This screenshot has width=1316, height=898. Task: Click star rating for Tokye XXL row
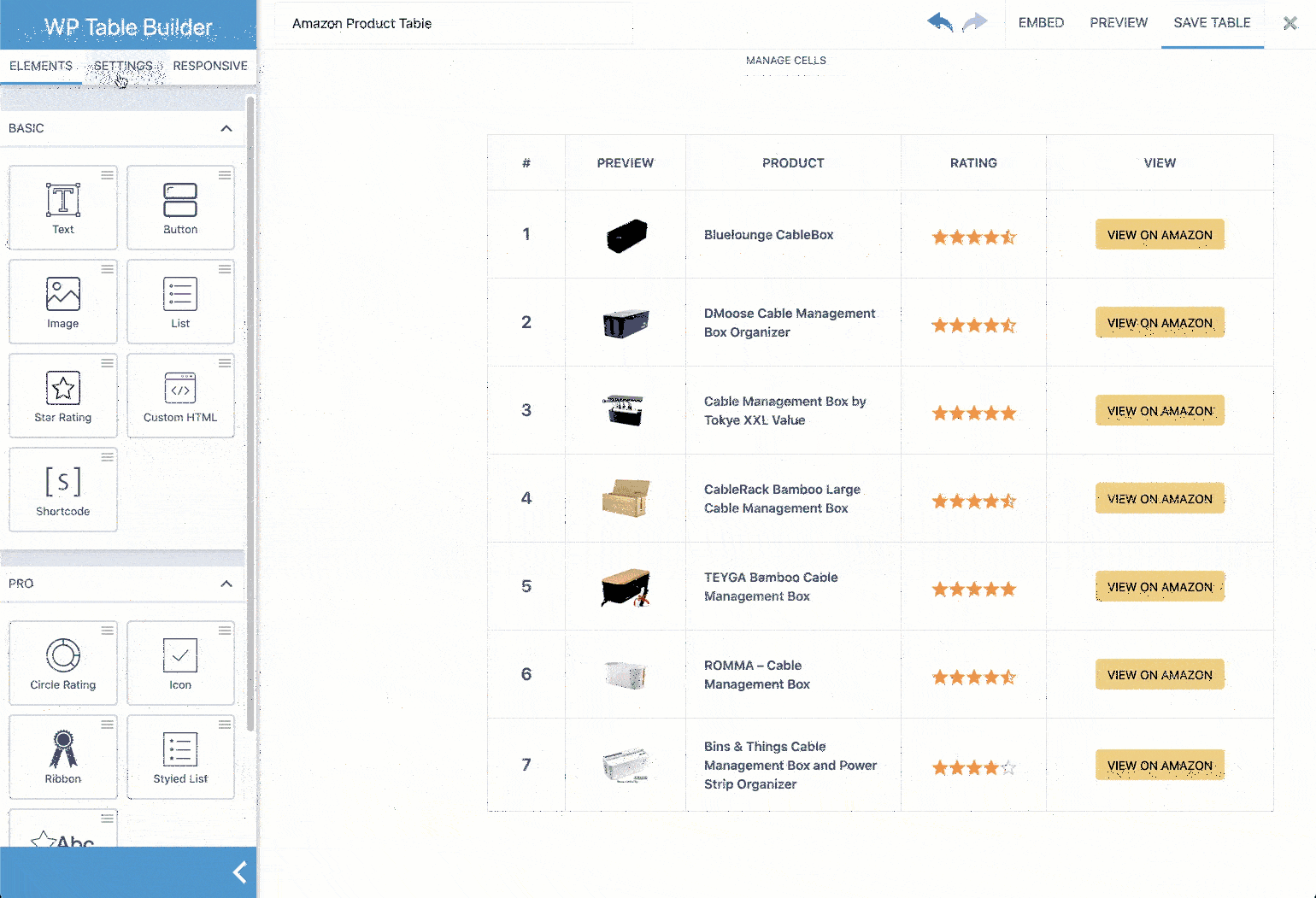point(974,413)
